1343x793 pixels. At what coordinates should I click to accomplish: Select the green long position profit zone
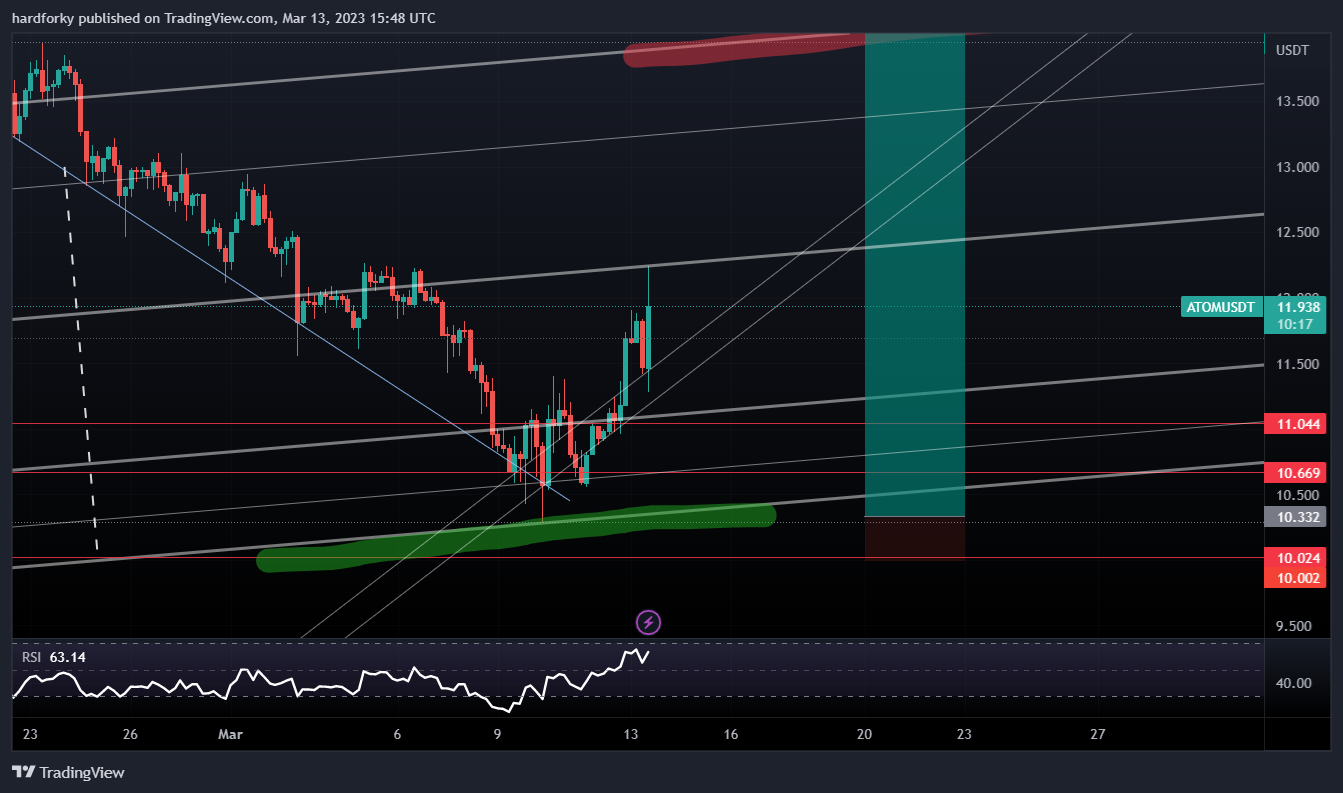tap(914, 275)
